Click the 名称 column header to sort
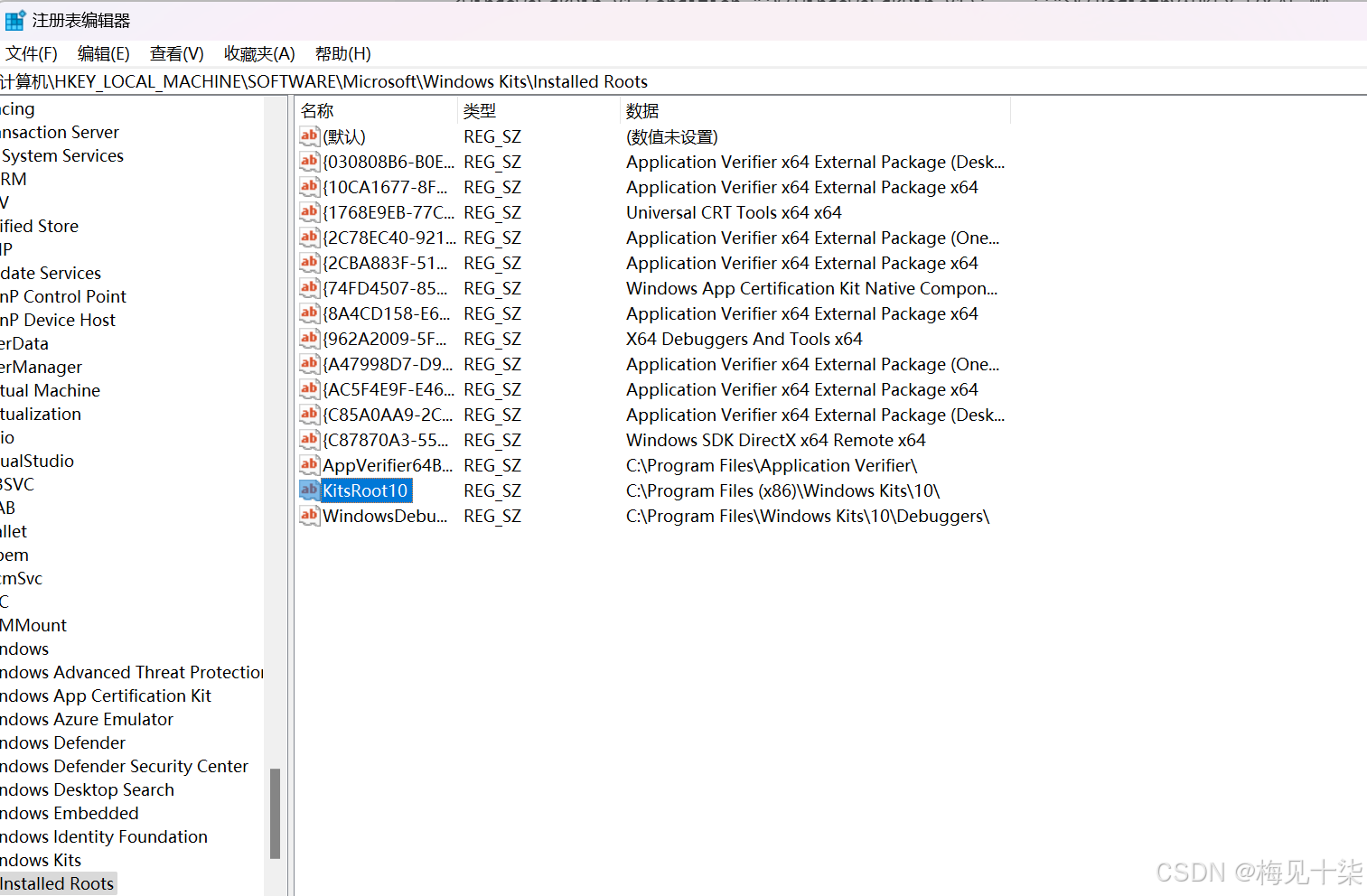This screenshot has height=896, width=1367. click(x=317, y=110)
